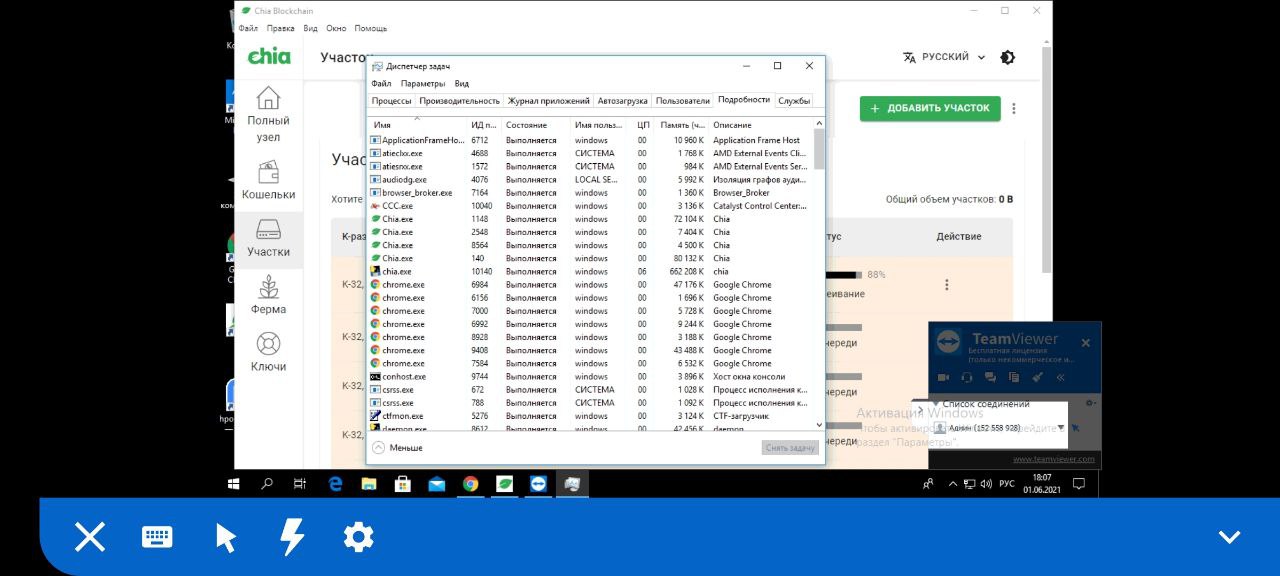Image resolution: width=1280 pixels, height=576 pixels.
Task: Sort processes by Имя column header
Action: [x=418, y=125]
